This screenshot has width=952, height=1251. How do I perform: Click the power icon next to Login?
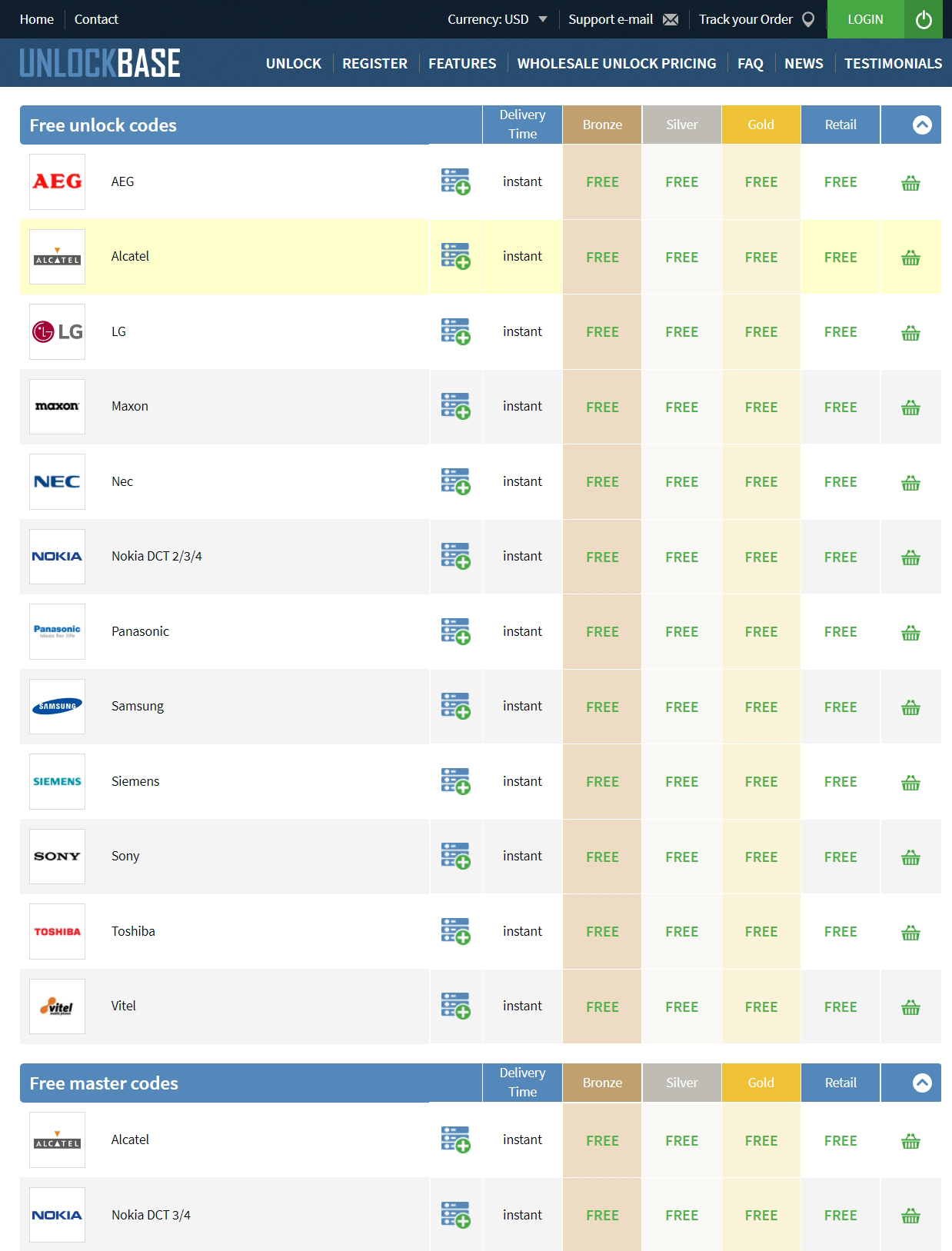click(924, 19)
